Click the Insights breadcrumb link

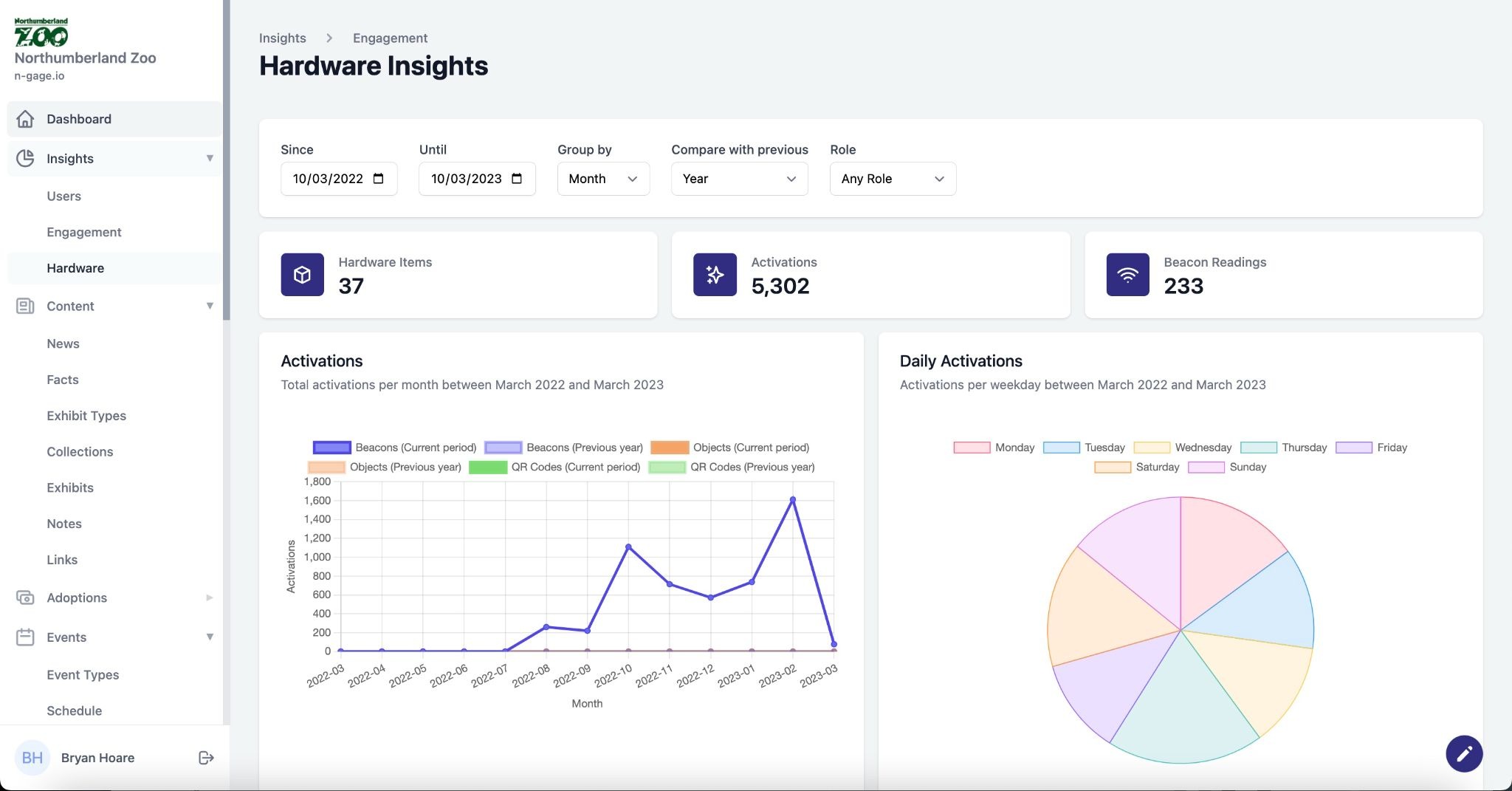(282, 38)
